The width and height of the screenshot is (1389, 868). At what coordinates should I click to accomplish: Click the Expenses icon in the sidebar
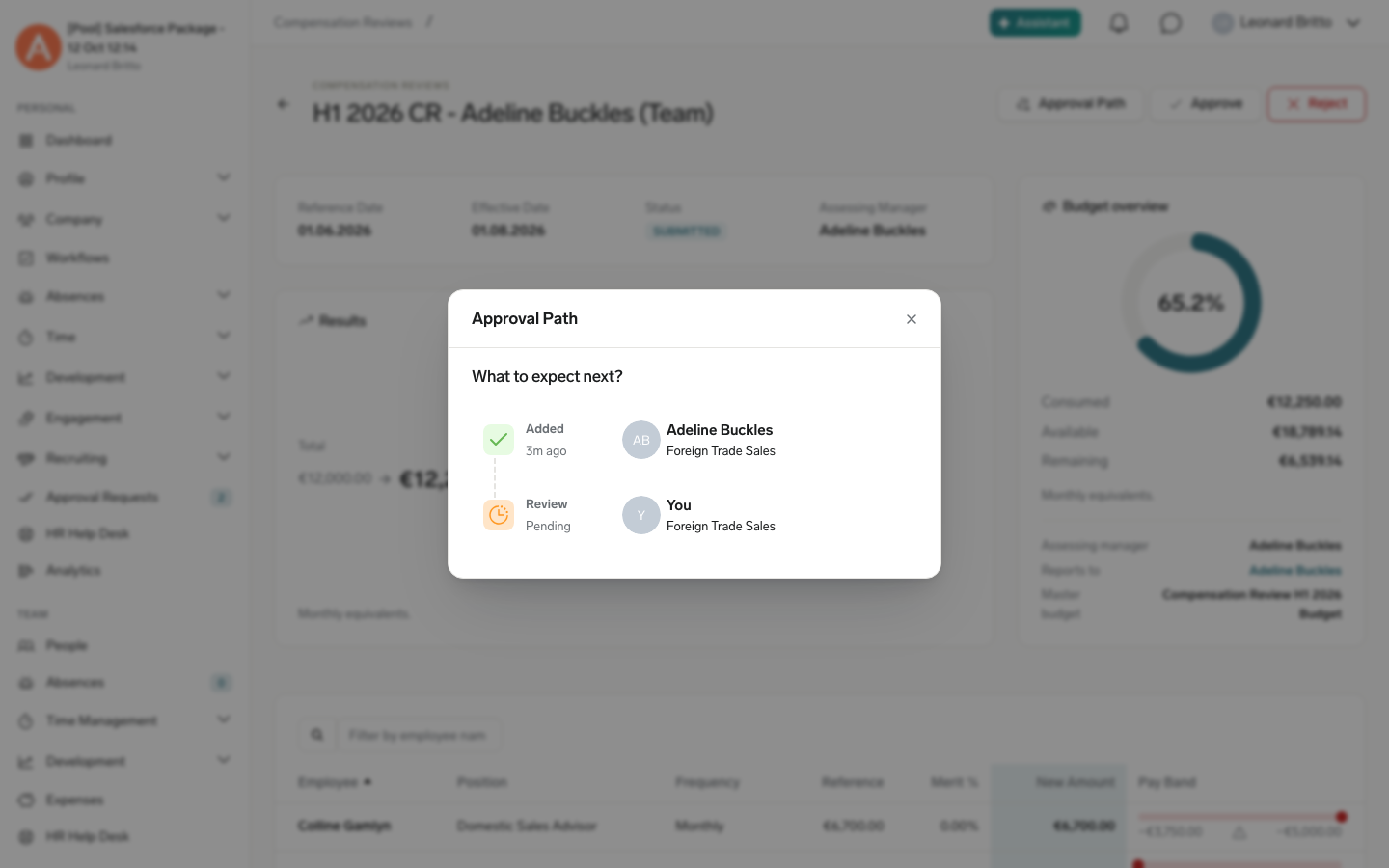tap(26, 800)
